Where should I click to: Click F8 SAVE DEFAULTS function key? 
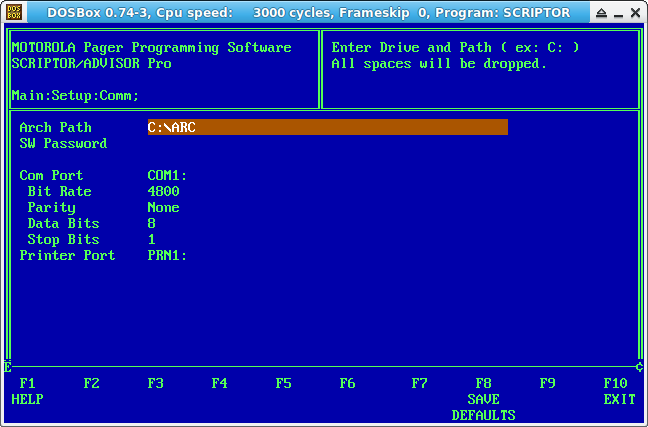point(484,399)
